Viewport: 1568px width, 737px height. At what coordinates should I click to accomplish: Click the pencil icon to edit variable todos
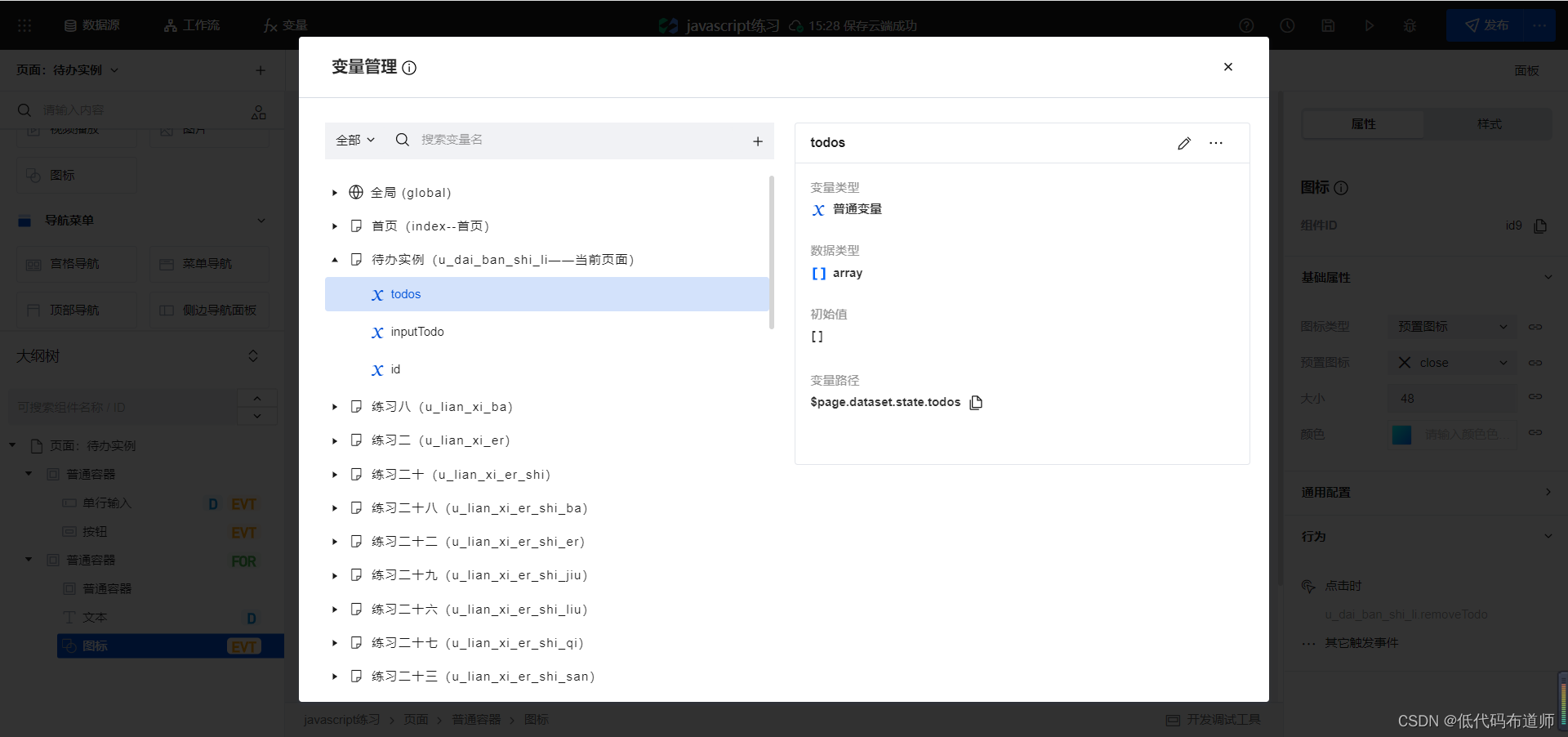(x=1184, y=143)
